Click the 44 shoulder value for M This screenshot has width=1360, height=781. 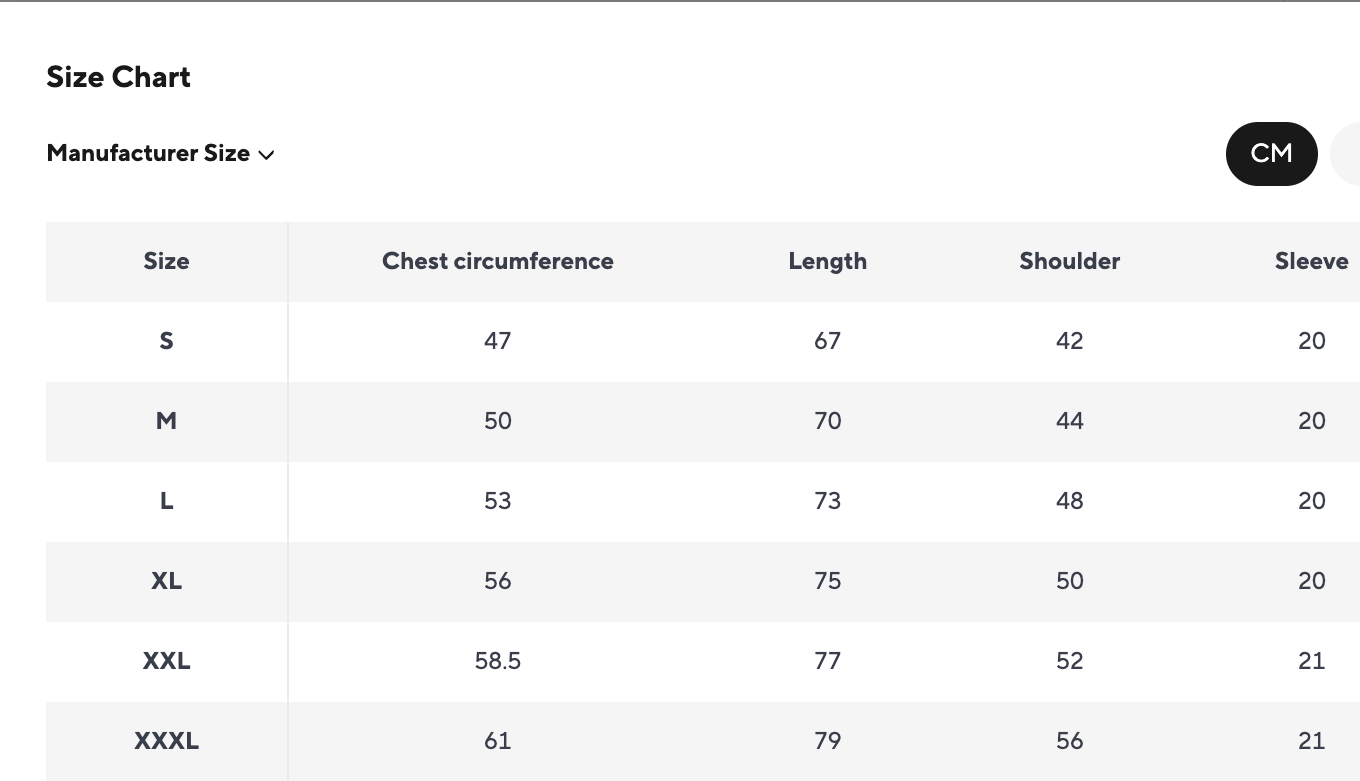[1069, 421]
